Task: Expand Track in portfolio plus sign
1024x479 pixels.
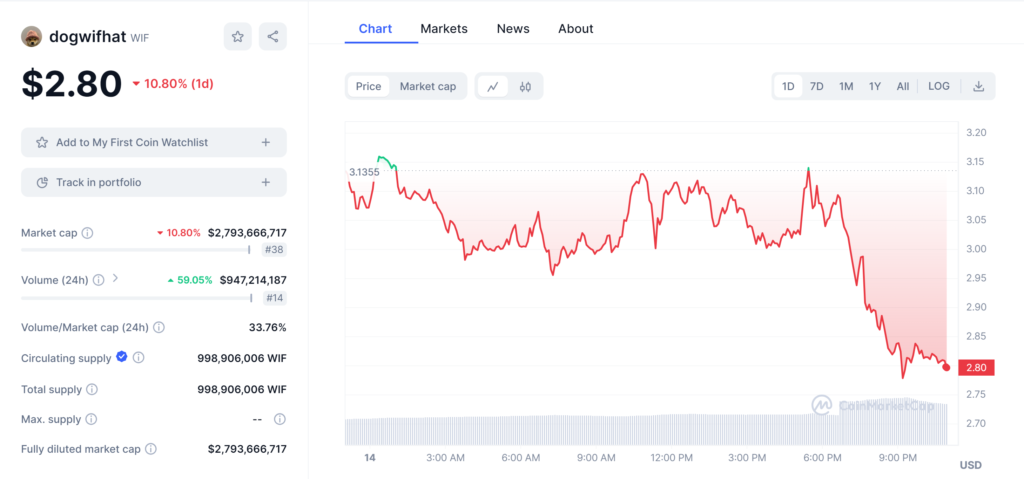Action: (266, 182)
